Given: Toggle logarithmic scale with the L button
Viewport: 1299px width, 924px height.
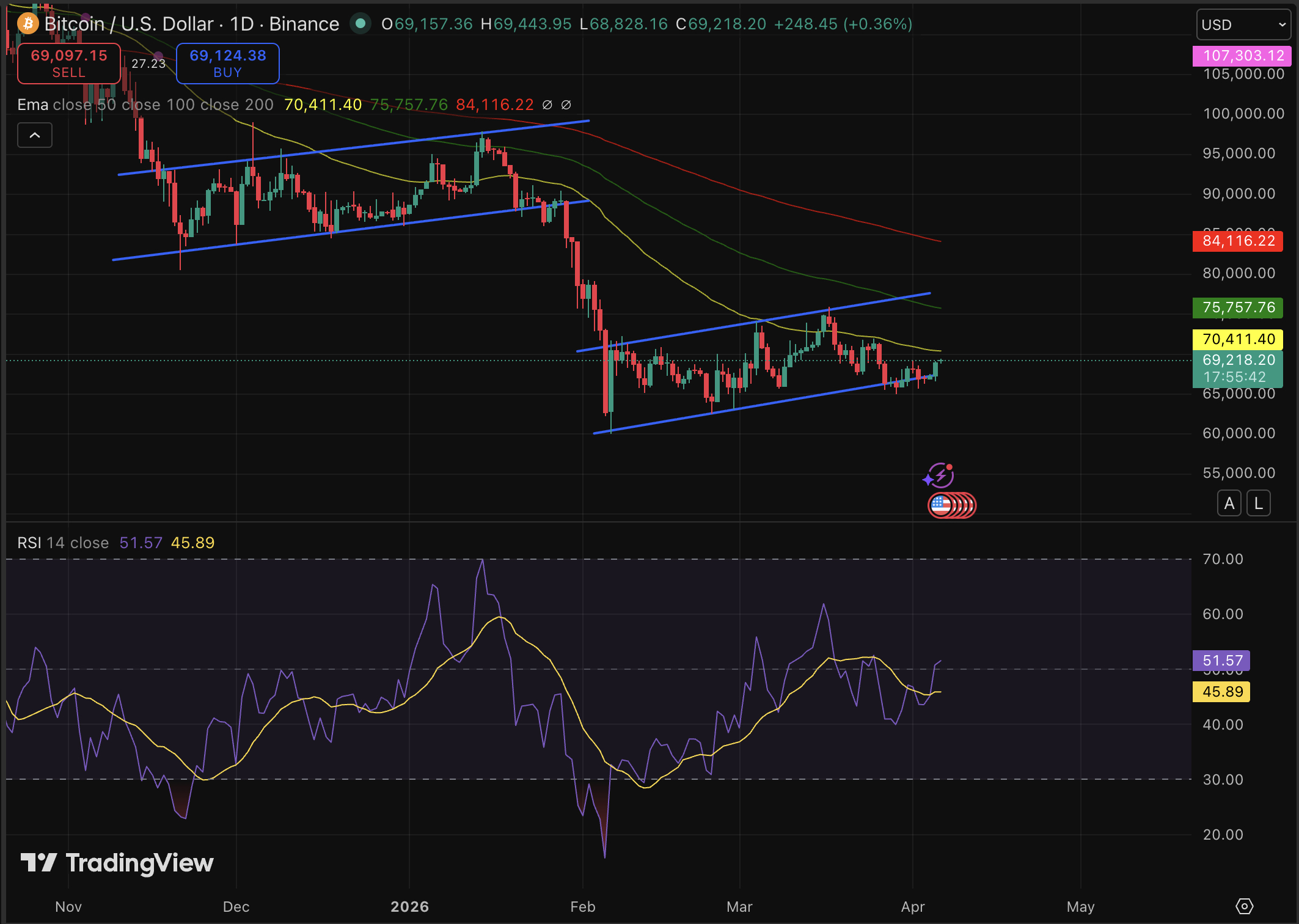Looking at the screenshot, I should pos(1259,502).
